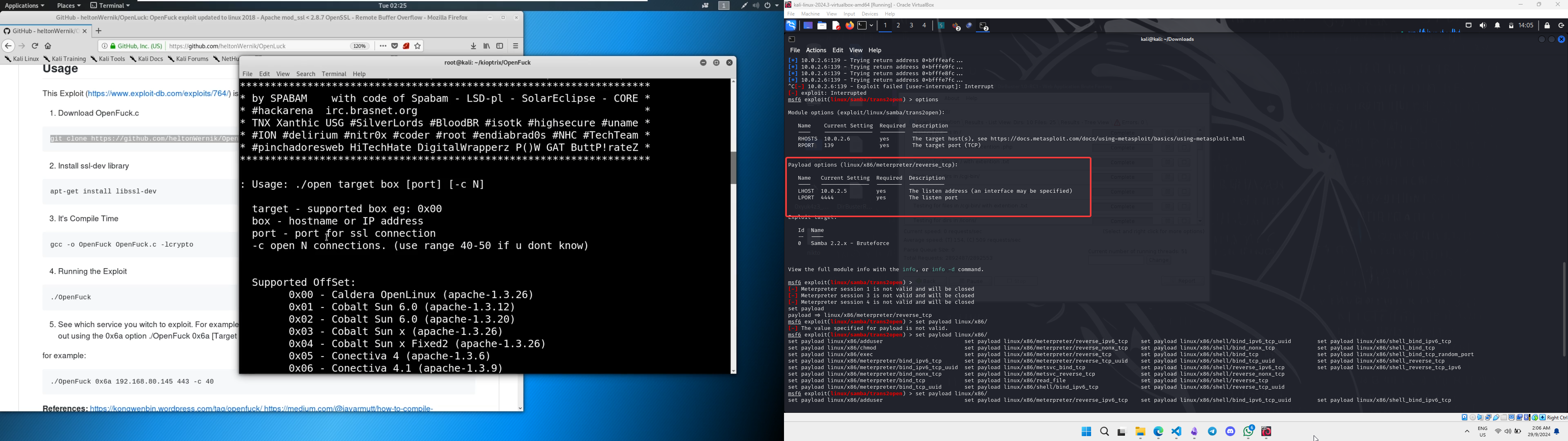Switch to Kali workspace 3

click(x=911, y=26)
